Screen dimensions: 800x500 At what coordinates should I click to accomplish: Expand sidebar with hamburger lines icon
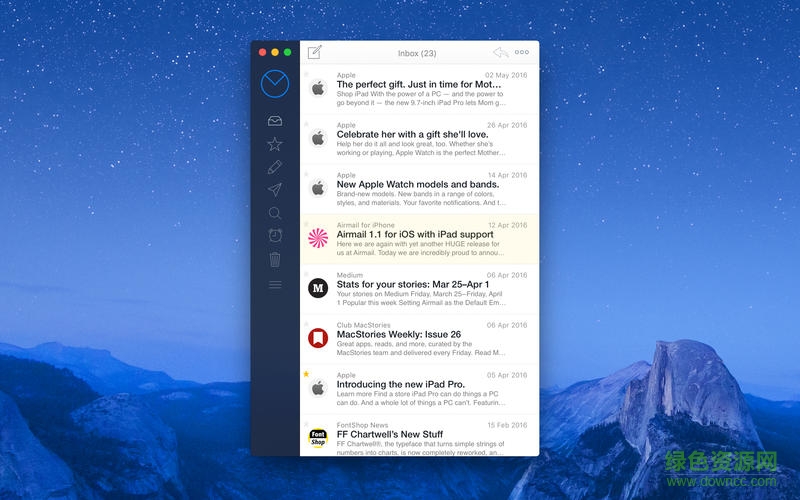point(275,285)
